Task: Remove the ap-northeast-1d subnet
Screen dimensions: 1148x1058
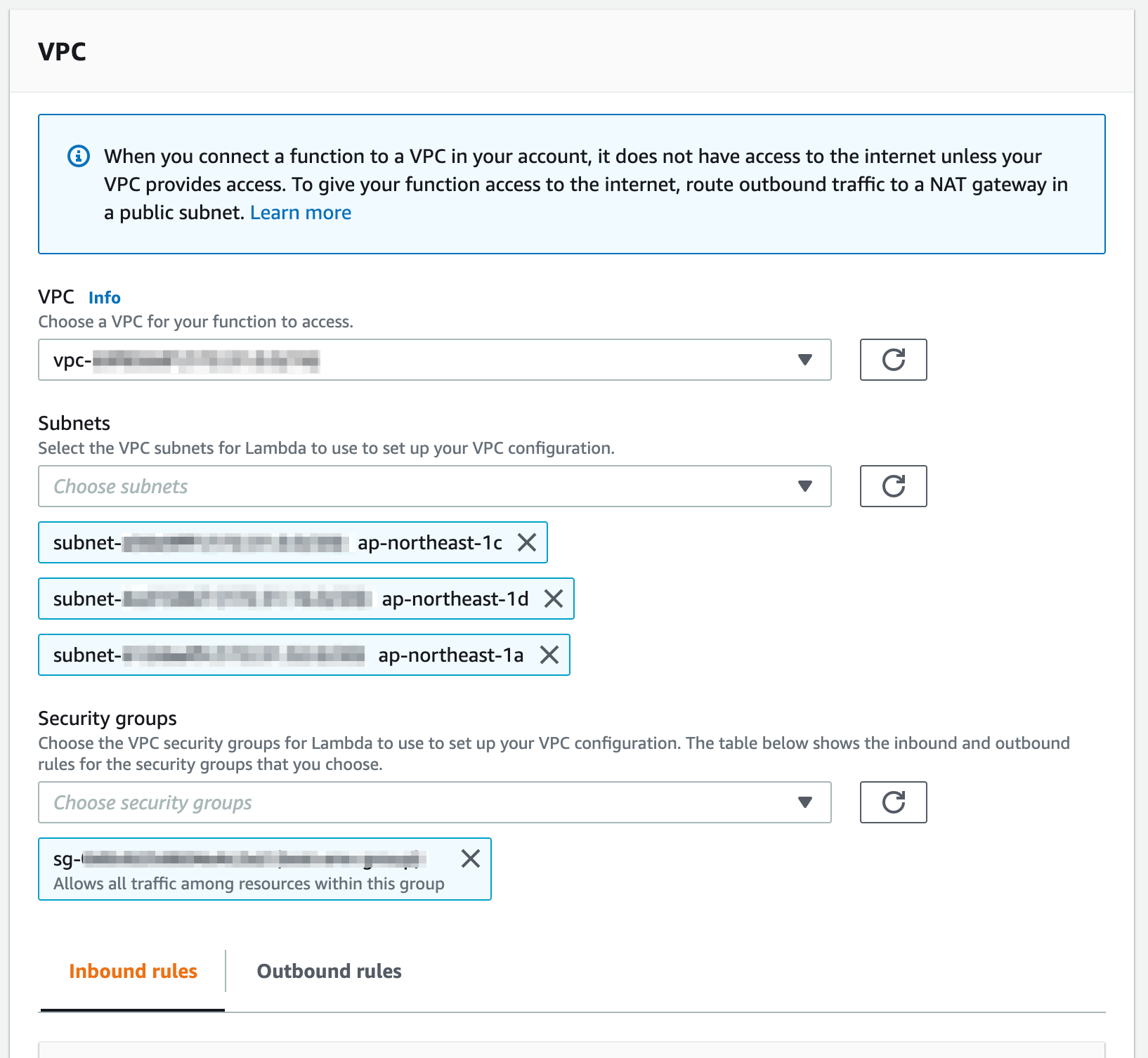Action: (x=554, y=599)
